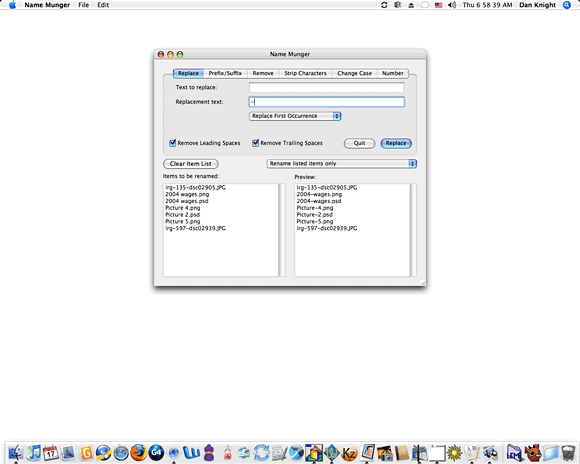
Task: Select 2004 wages.png in items list
Action: point(187,194)
